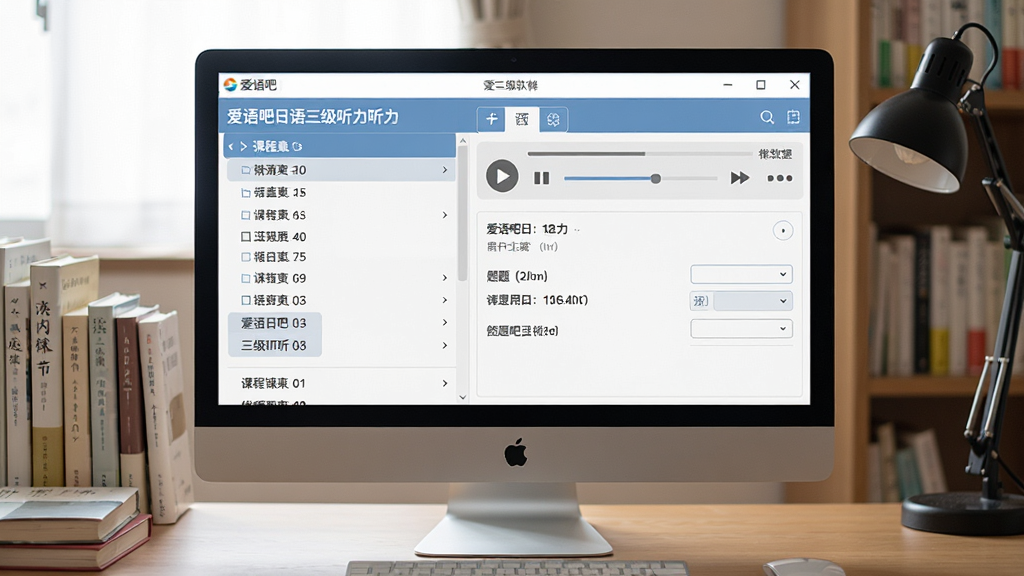Click the folder icon on the highlighted top row
The width and height of the screenshot is (1024, 576).
(246, 170)
